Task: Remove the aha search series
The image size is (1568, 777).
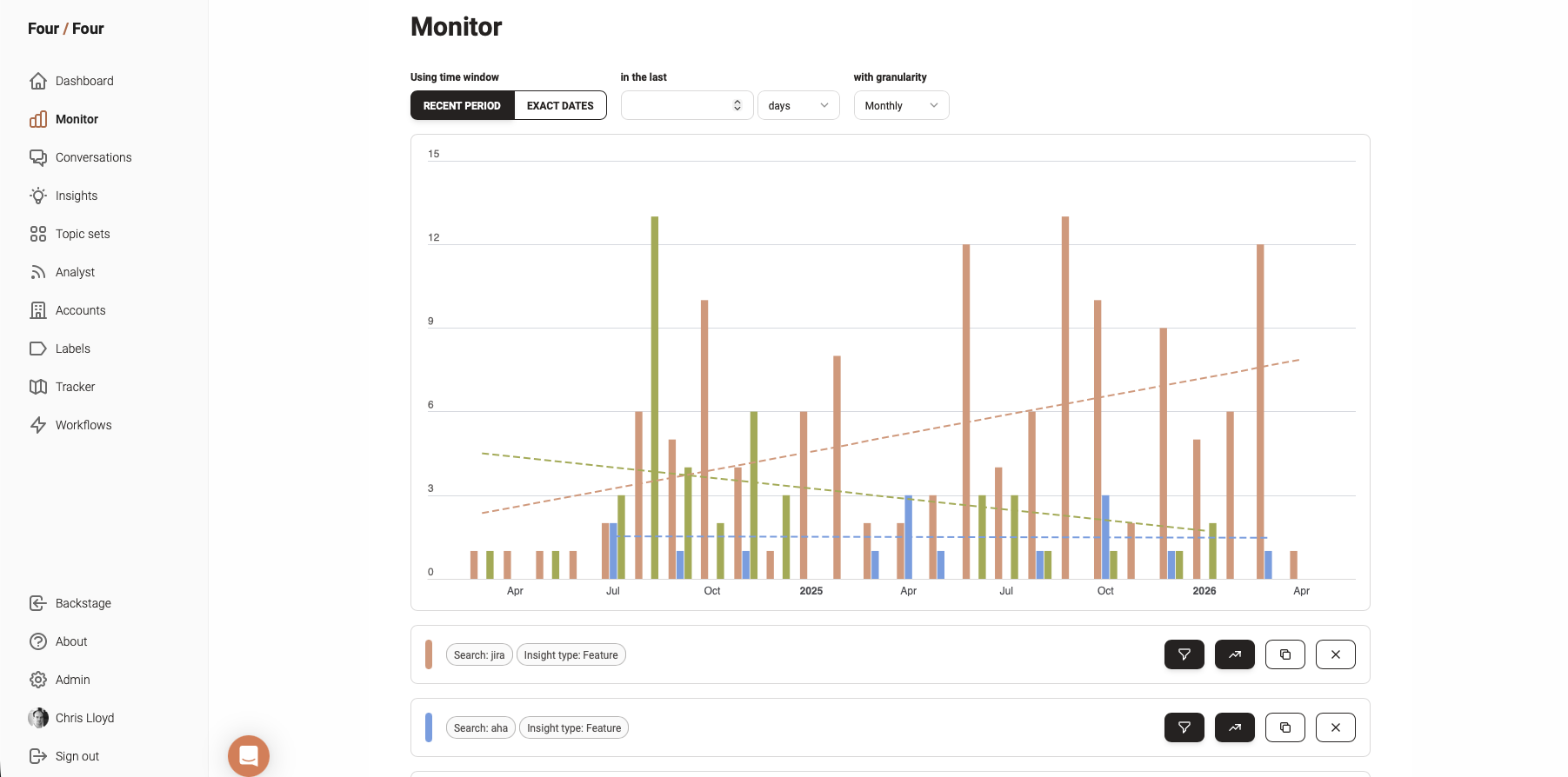Action: (x=1335, y=727)
